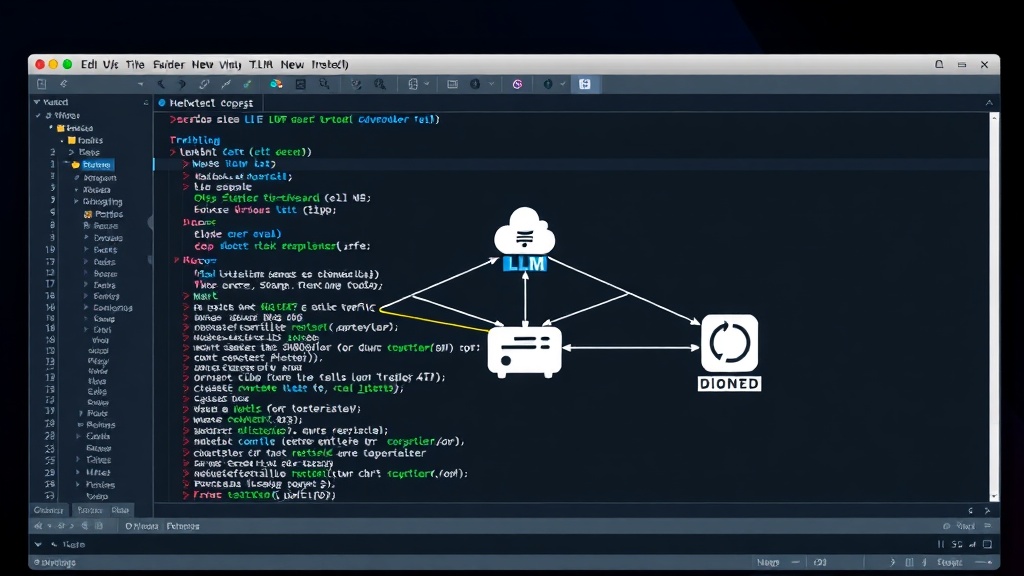Open the TLIA menu
This screenshot has height=576, width=1024.
click(261, 64)
